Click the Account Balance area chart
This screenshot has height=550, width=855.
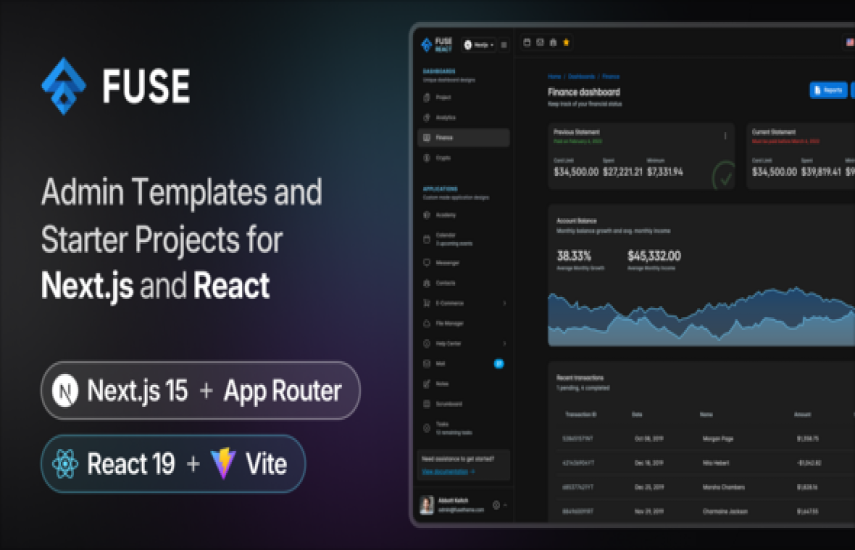(x=701, y=317)
